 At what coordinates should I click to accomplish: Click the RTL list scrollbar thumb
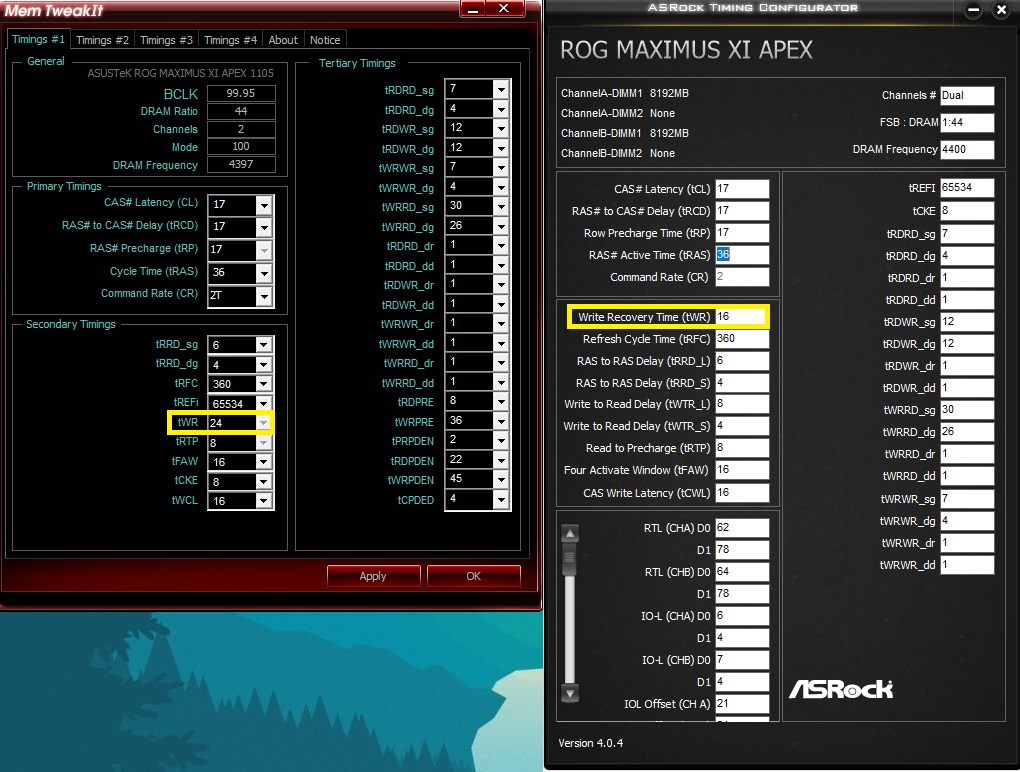[x=570, y=560]
